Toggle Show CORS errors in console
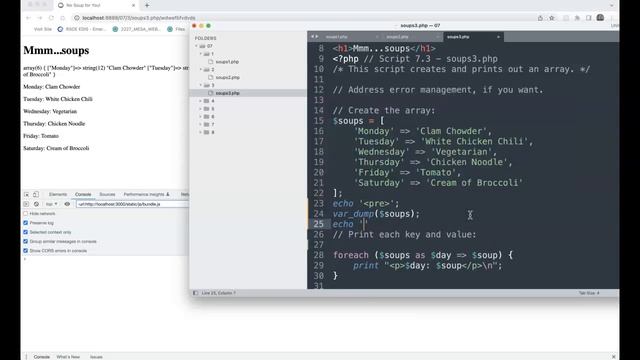 [x=26, y=251]
